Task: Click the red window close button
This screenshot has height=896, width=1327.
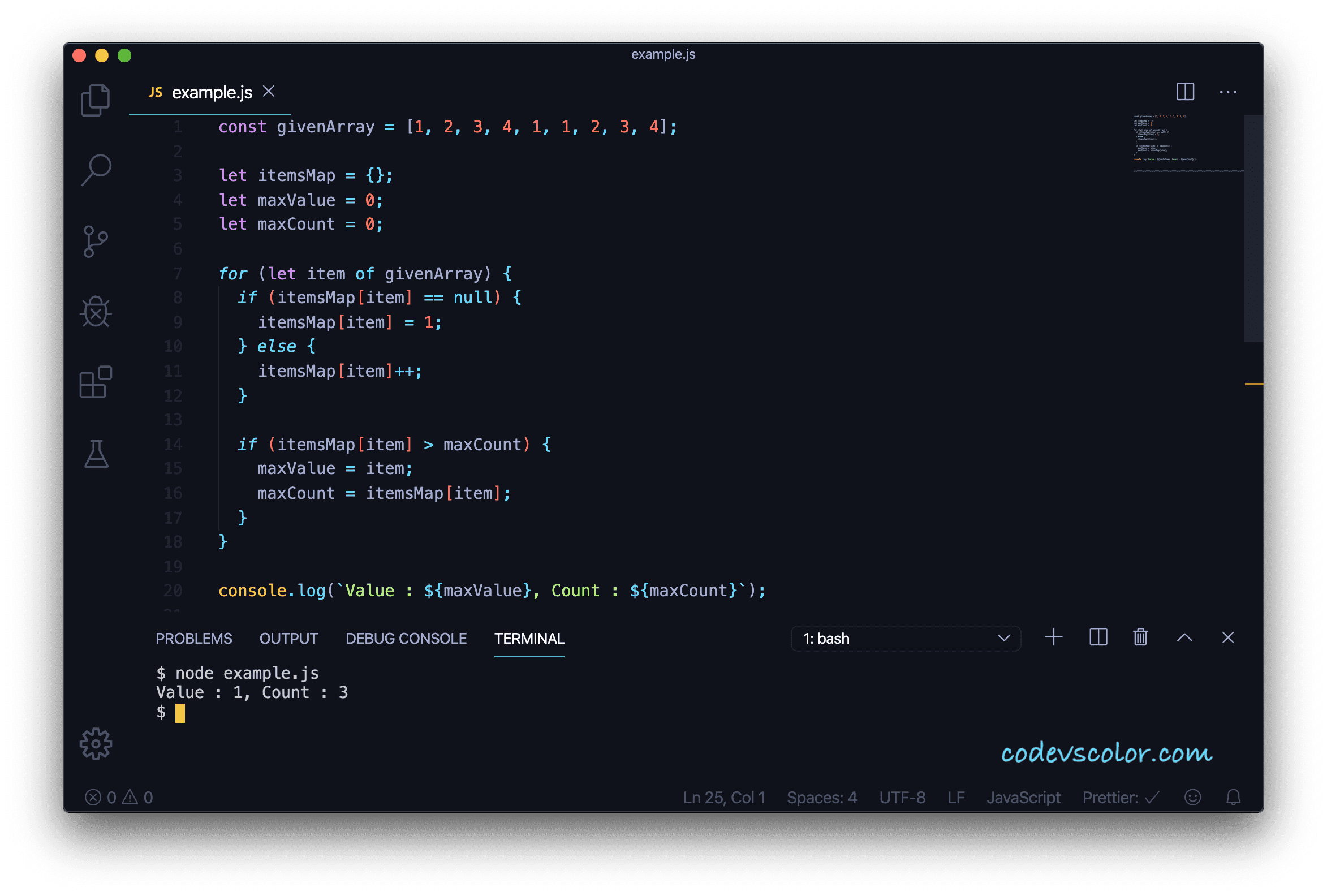Action: pyautogui.click(x=79, y=55)
